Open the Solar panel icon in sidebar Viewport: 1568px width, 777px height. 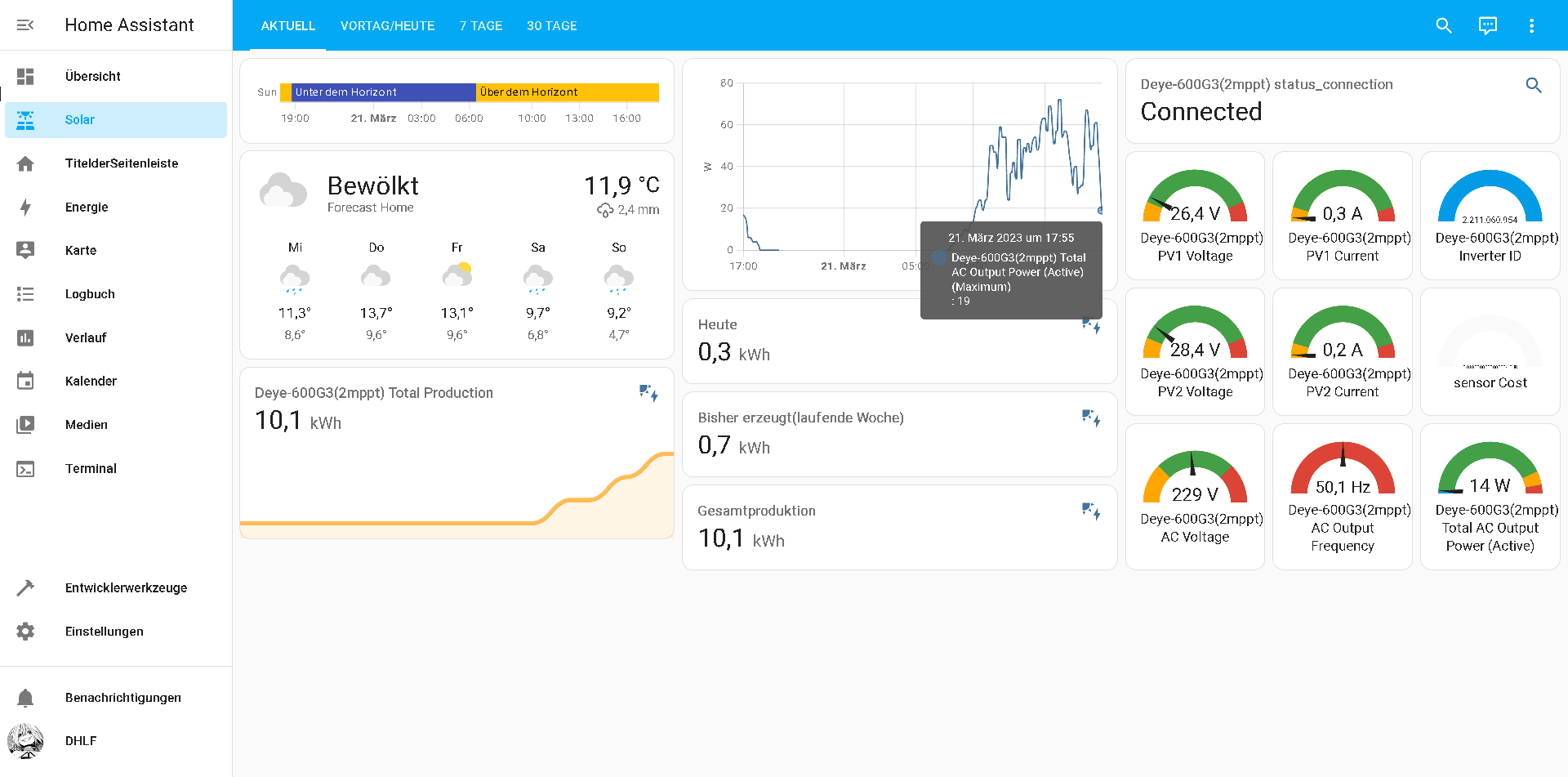25,120
